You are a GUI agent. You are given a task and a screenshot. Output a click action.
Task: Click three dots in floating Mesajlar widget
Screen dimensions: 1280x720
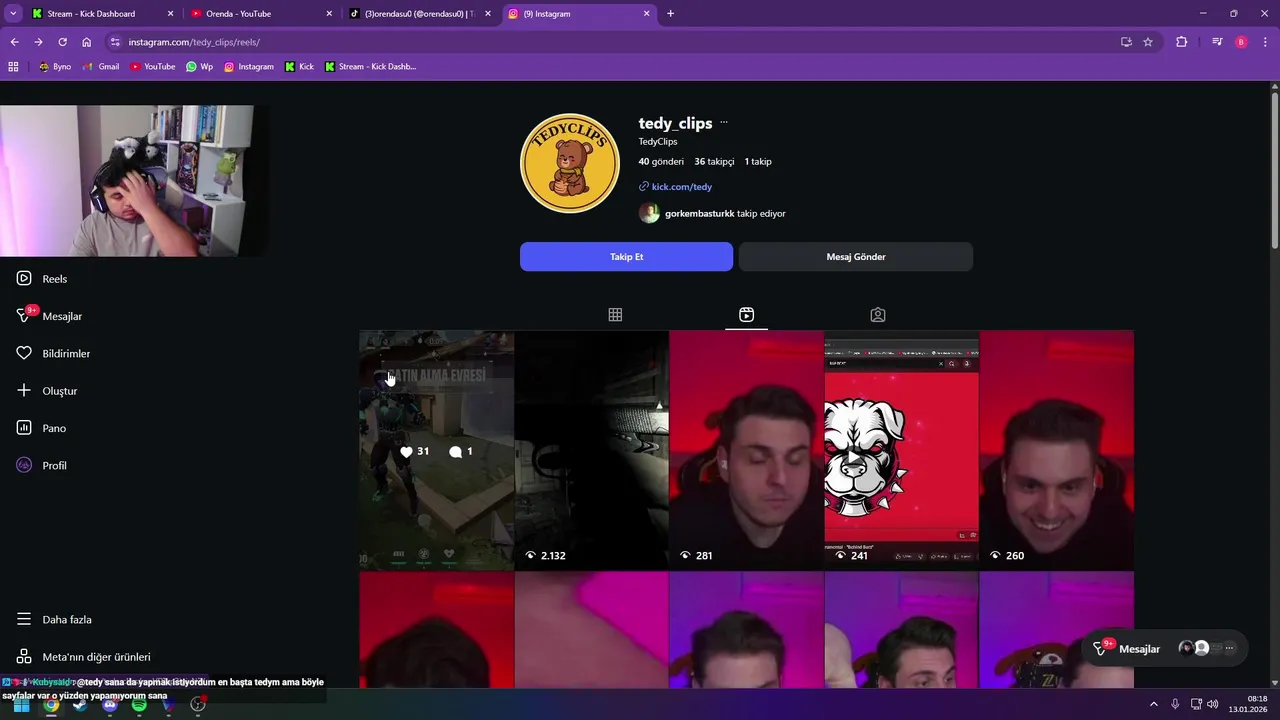click(1229, 649)
